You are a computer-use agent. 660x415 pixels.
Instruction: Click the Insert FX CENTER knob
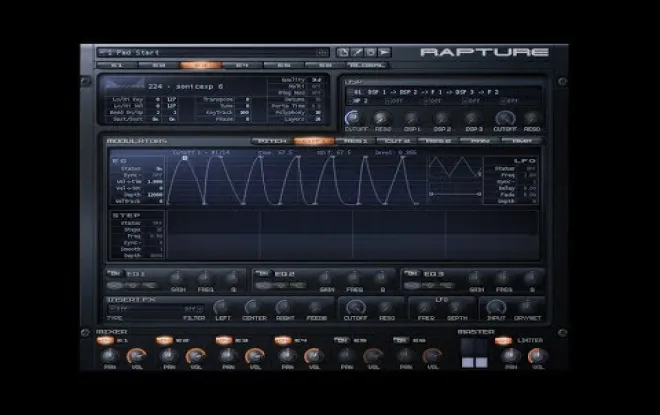coord(253,307)
